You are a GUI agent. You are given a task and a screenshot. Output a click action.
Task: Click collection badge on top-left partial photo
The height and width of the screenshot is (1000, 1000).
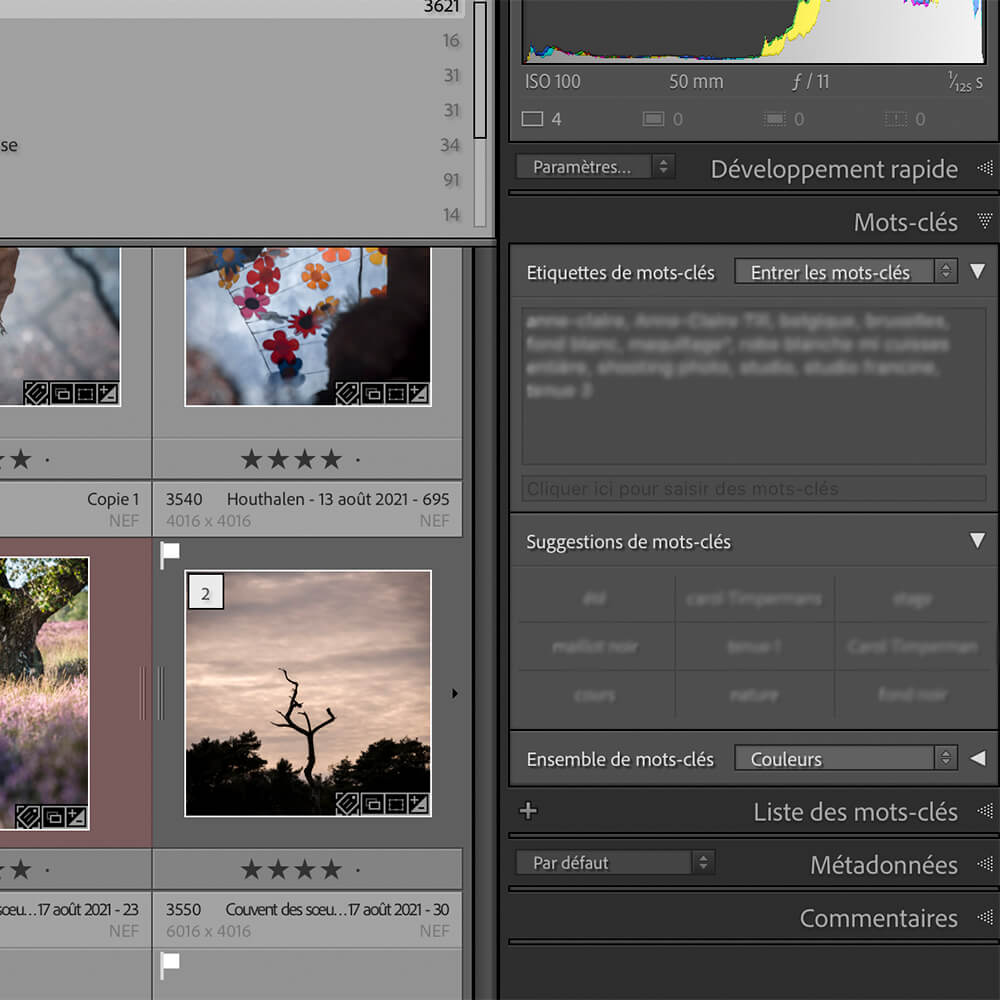tap(61, 393)
